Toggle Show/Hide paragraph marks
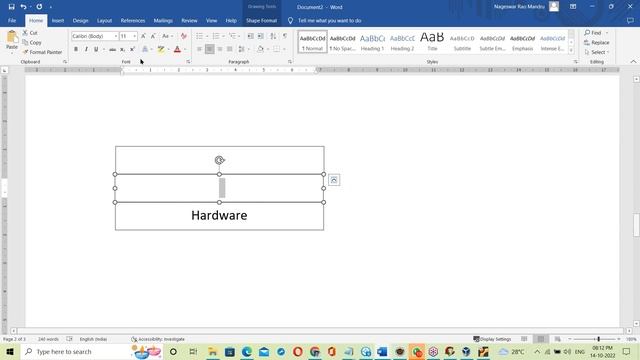Viewport: 640px width, 360px height. (x=285, y=36)
